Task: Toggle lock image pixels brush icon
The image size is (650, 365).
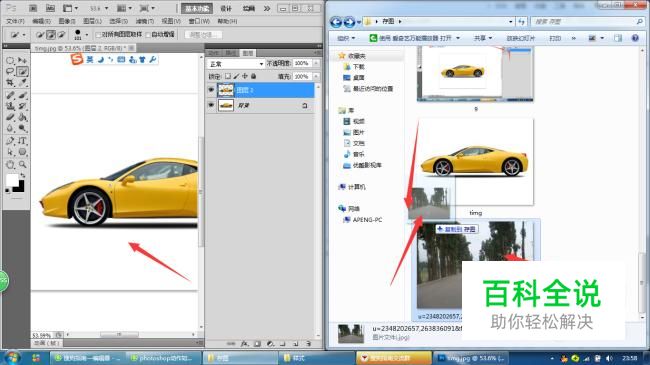Action: [236, 76]
